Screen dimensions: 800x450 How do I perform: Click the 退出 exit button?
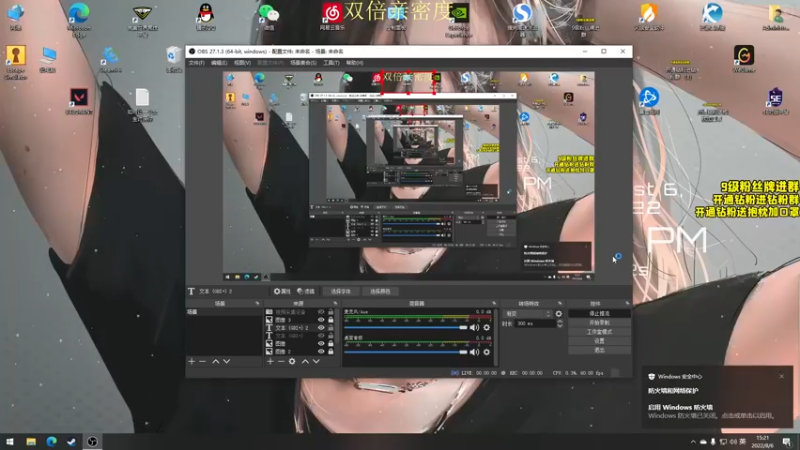click(x=599, y=350)
